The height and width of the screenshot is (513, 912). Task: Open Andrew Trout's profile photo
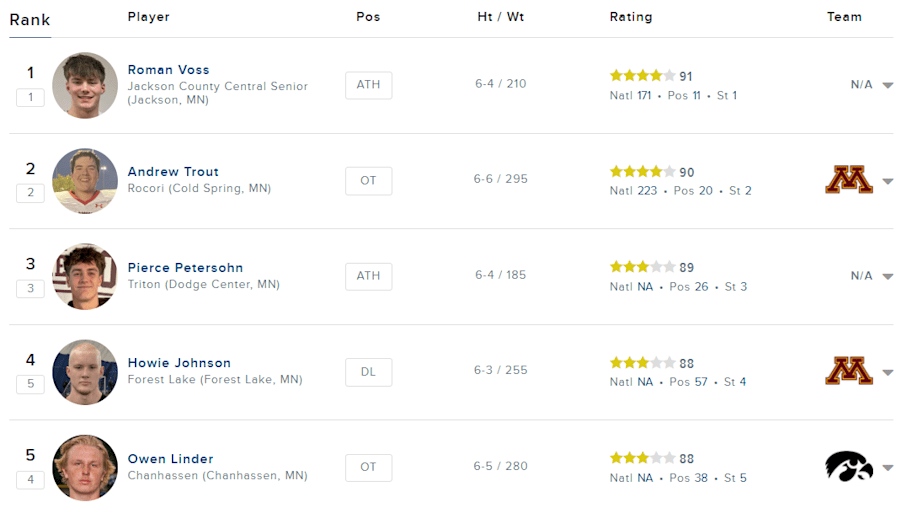pyautogui.click(x=85, y=181)
